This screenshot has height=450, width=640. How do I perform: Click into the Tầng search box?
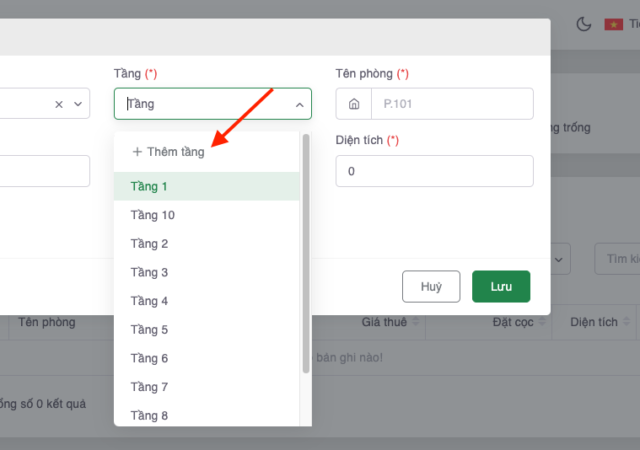pos(205,104)
